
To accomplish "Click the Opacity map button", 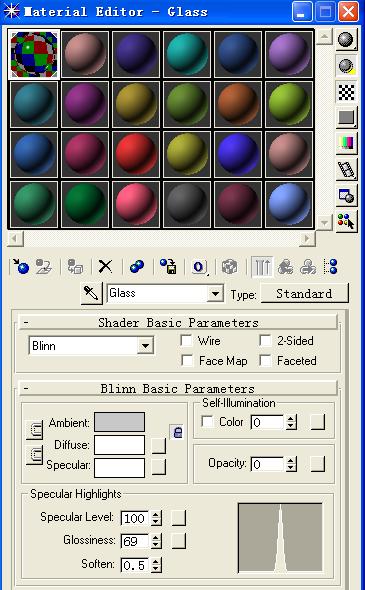I will [318, 464].
